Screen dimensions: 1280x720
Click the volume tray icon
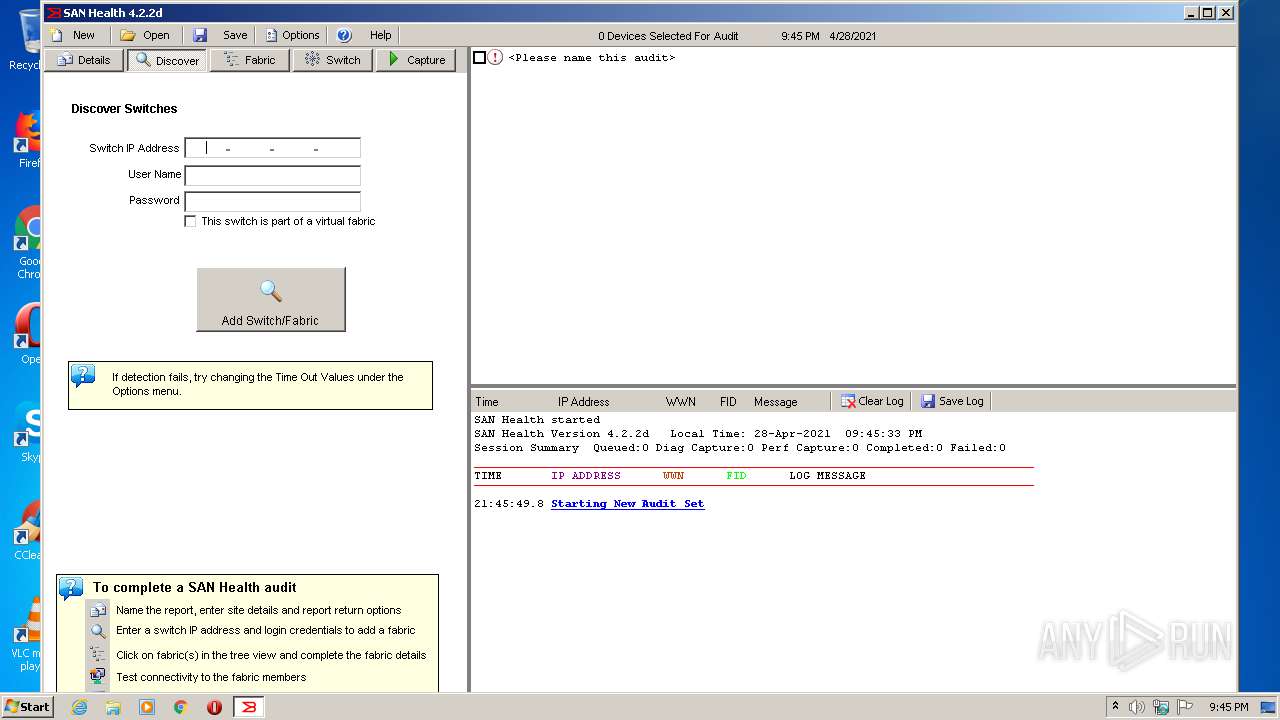[x=1136, y=707]
